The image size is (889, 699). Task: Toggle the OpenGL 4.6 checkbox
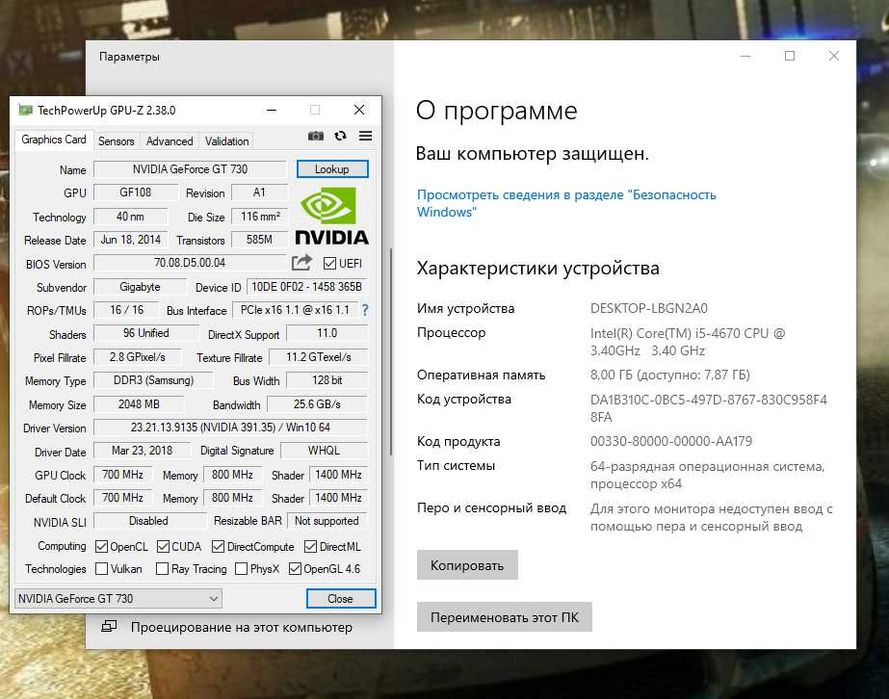295,569
